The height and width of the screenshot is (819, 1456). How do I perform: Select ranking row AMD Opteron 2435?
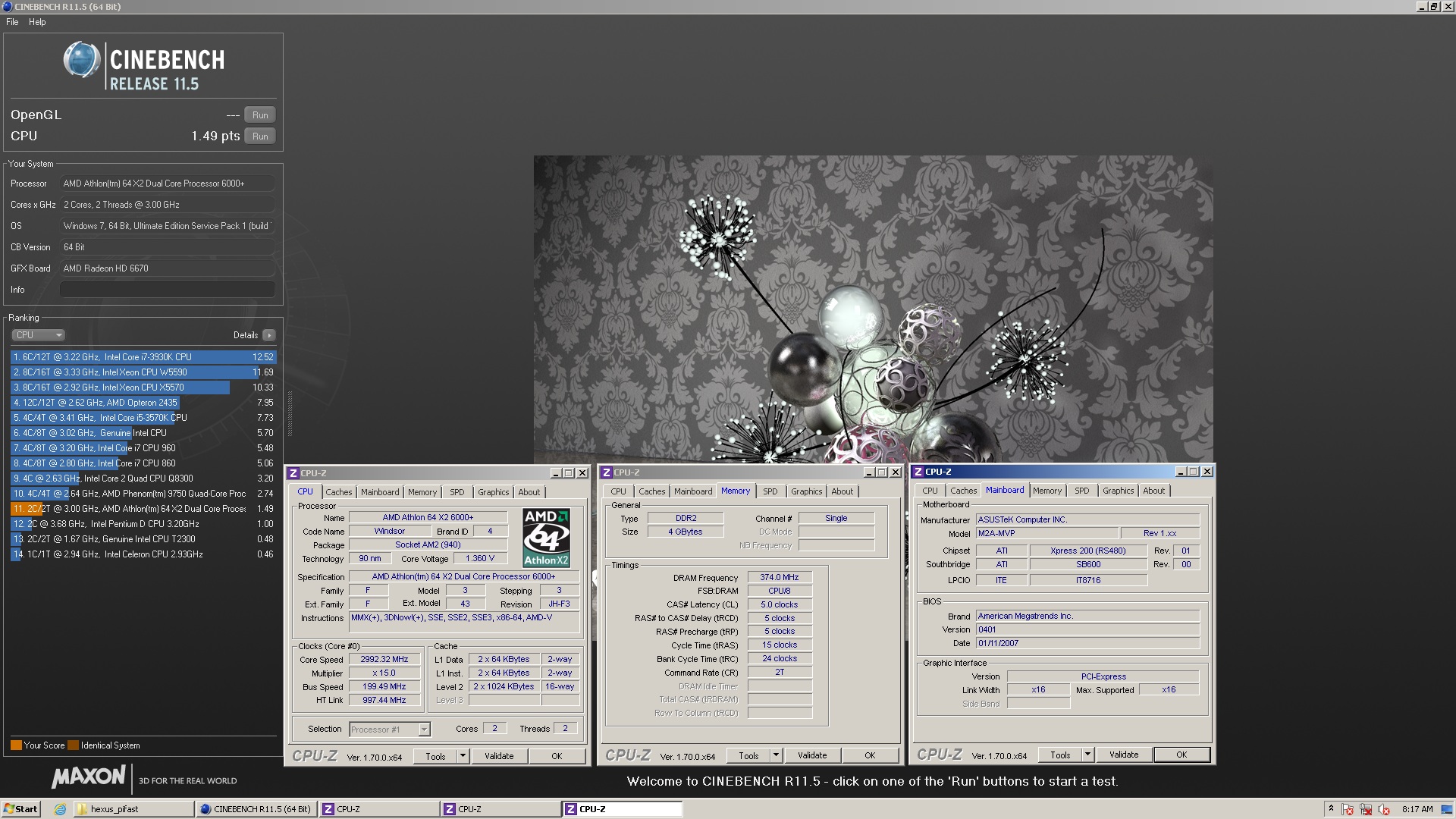143,403
